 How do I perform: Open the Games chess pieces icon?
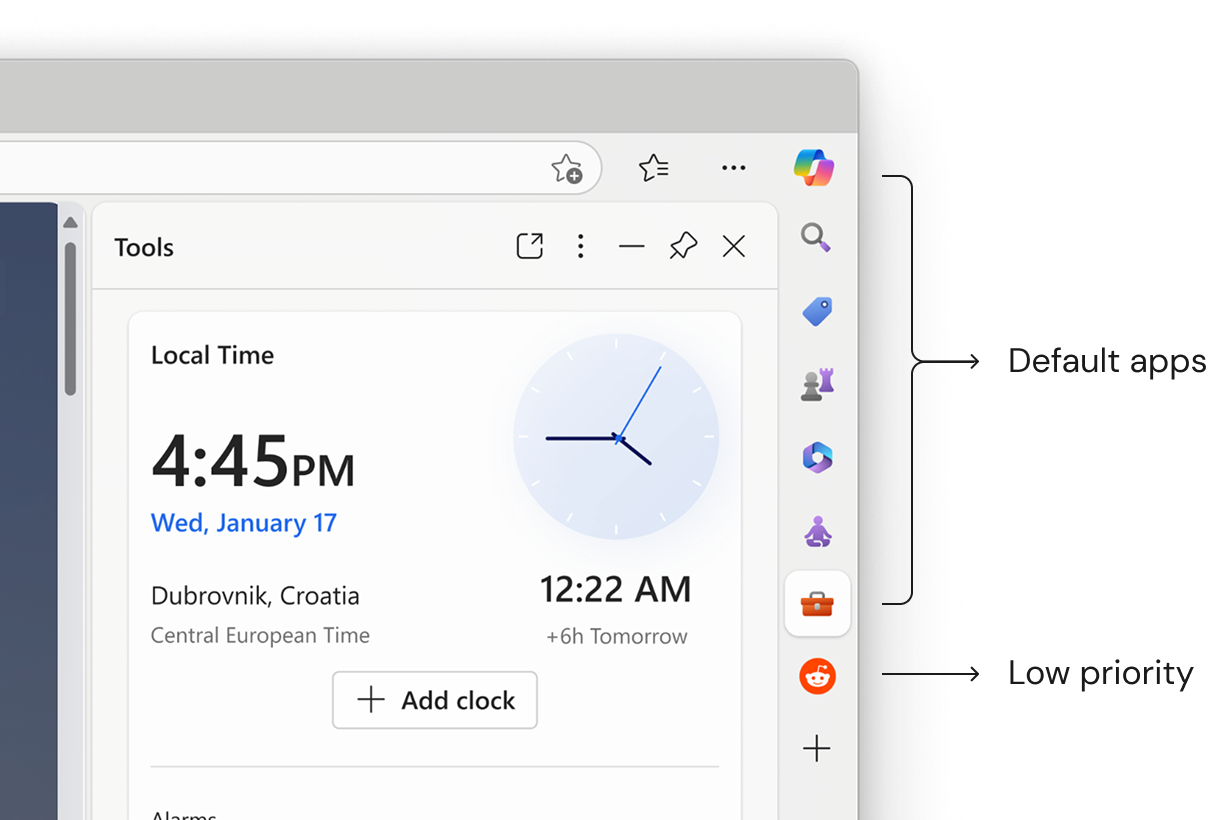tap(817, 385)
